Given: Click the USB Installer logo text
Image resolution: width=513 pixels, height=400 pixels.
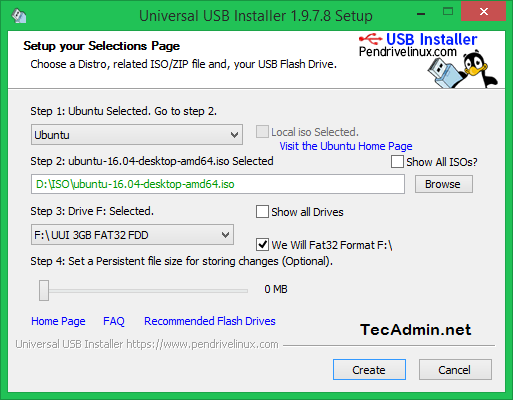Looking at the screenshot, I should [431, 39].
